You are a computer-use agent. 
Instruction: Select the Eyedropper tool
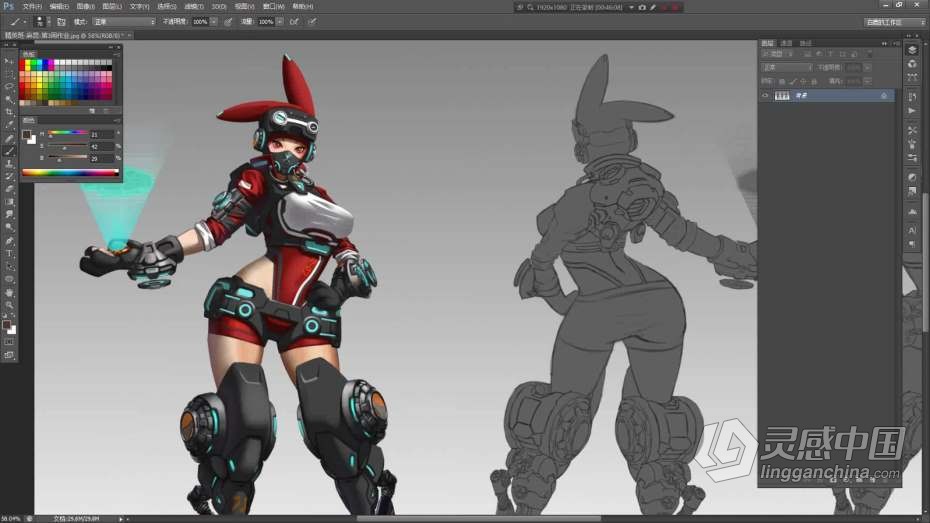[x=9, y=125]
